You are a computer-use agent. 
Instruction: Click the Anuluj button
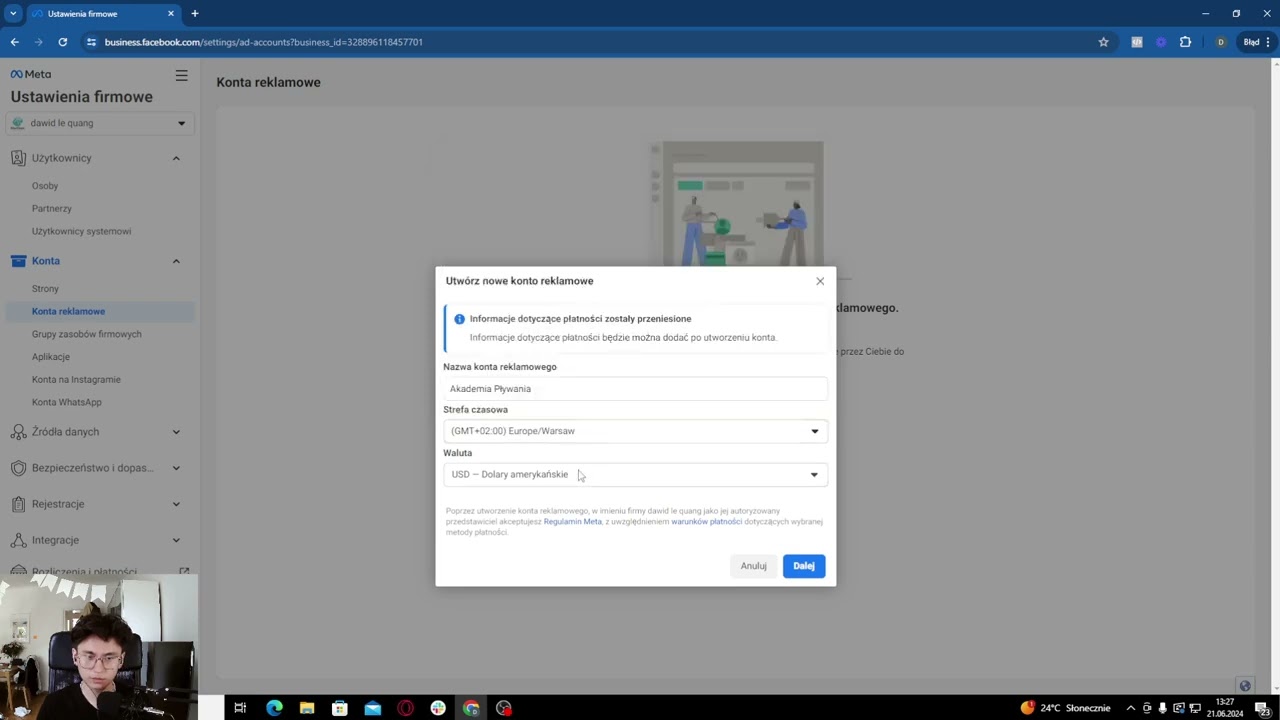click(753, 566)
